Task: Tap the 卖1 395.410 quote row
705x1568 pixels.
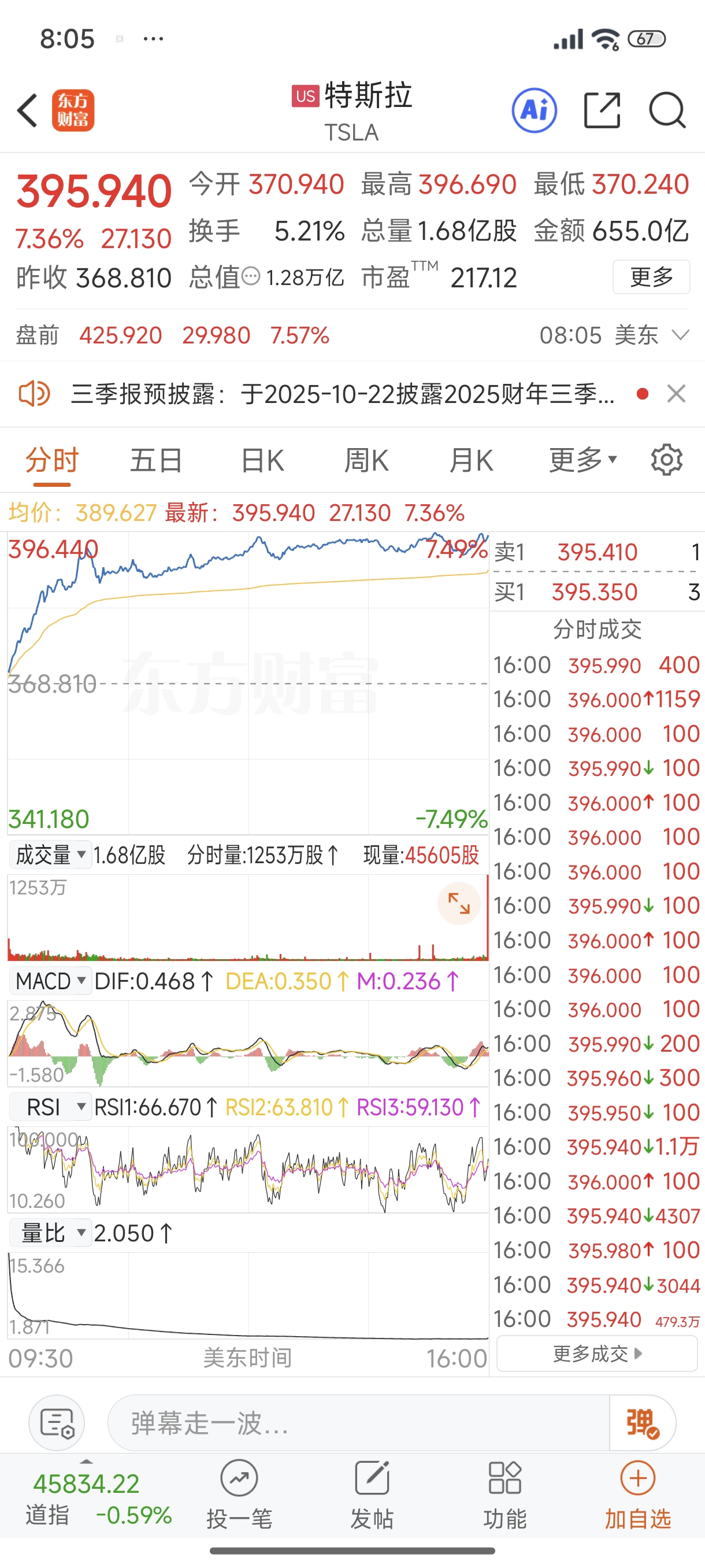Action: (597, 552)
